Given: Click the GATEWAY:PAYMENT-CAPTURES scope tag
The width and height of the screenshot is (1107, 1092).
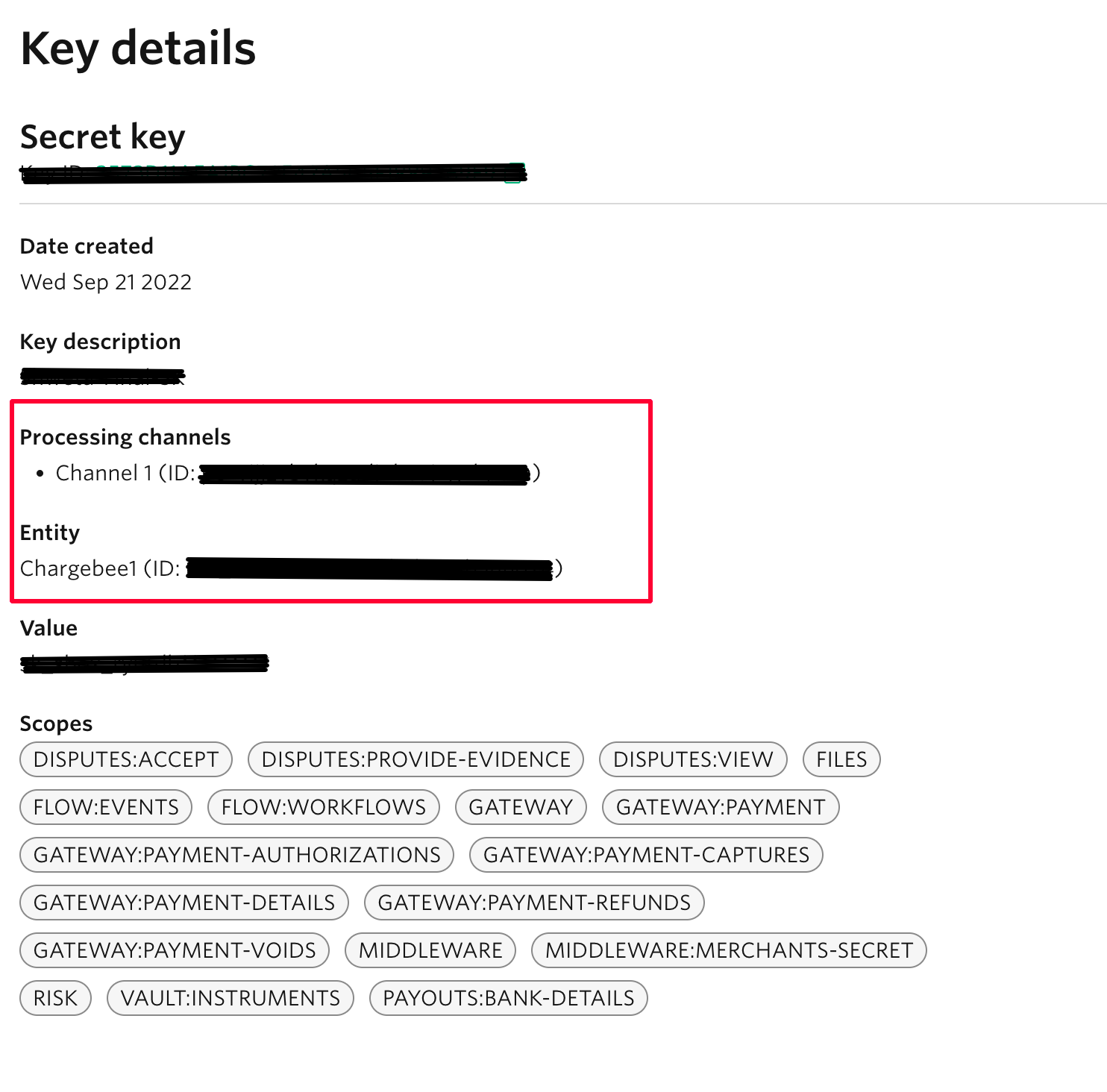Looking at the screenshot, I should 646,855.
